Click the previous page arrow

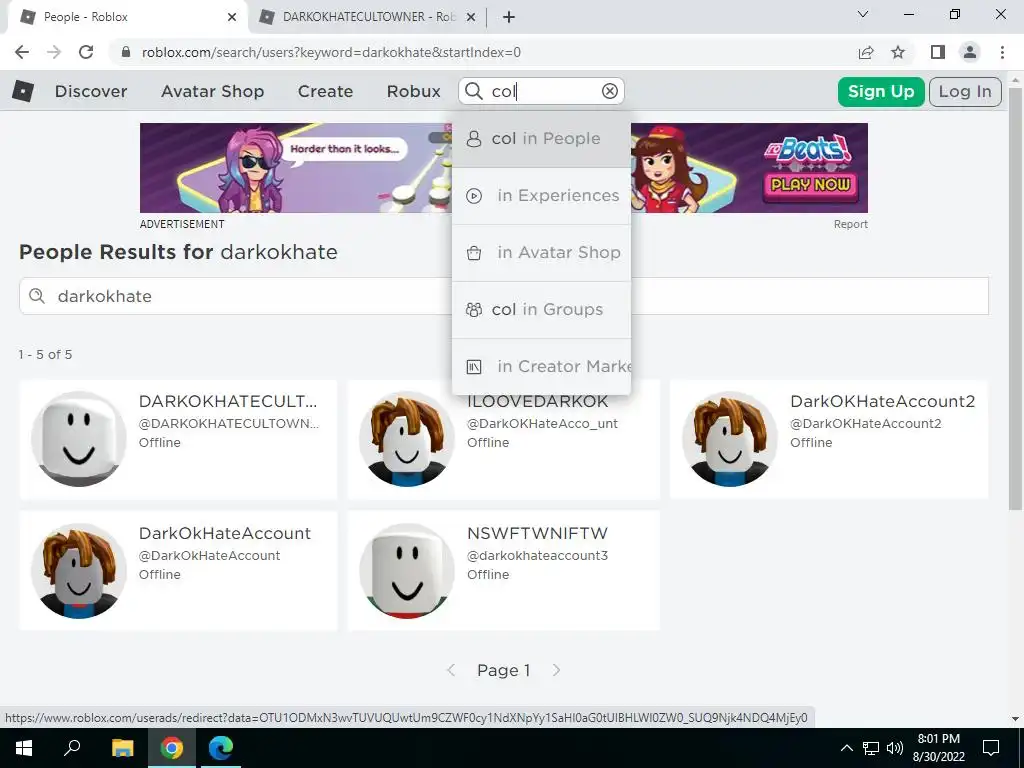tap(451, 670)
